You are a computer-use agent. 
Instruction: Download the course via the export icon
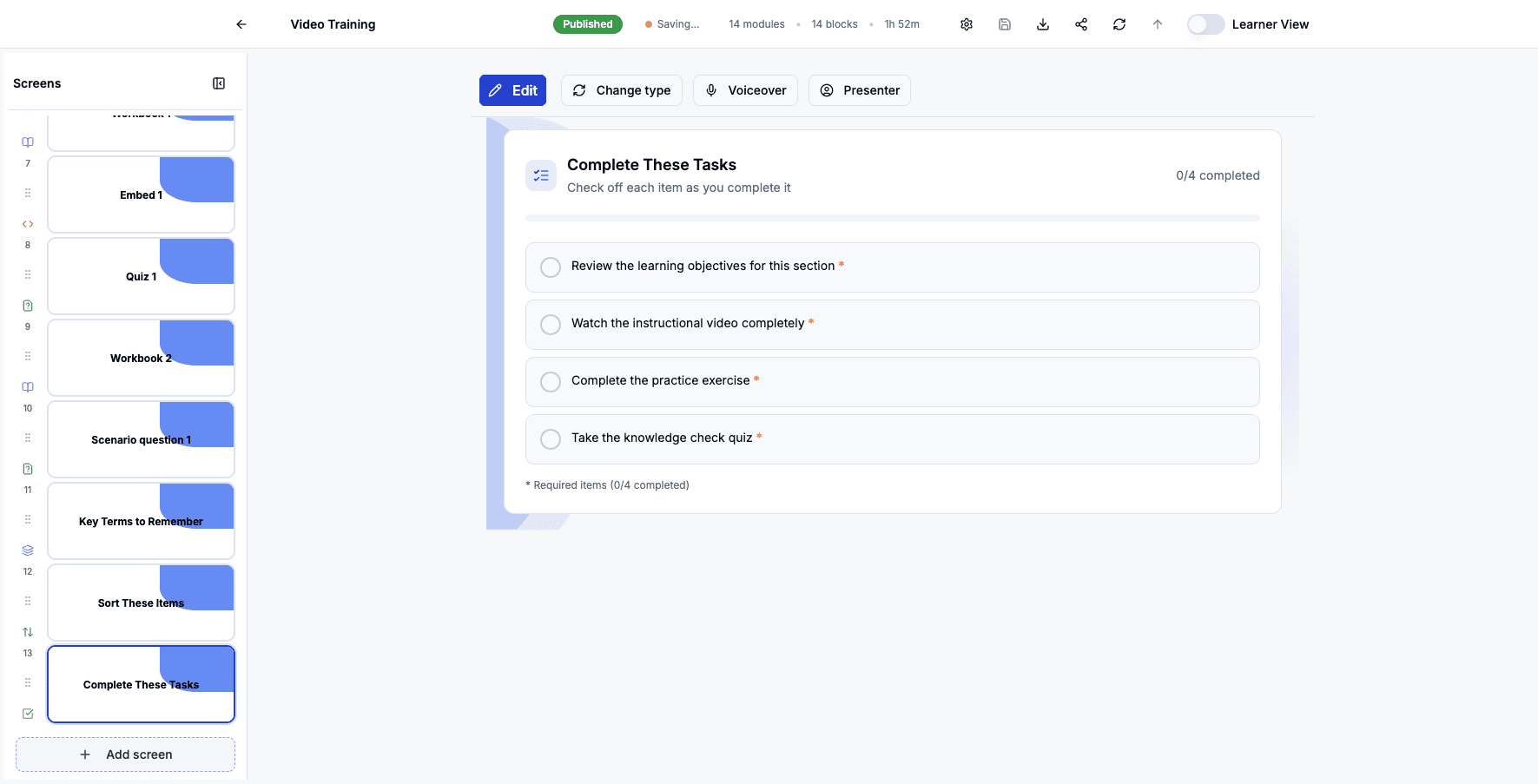point(1043,24)
